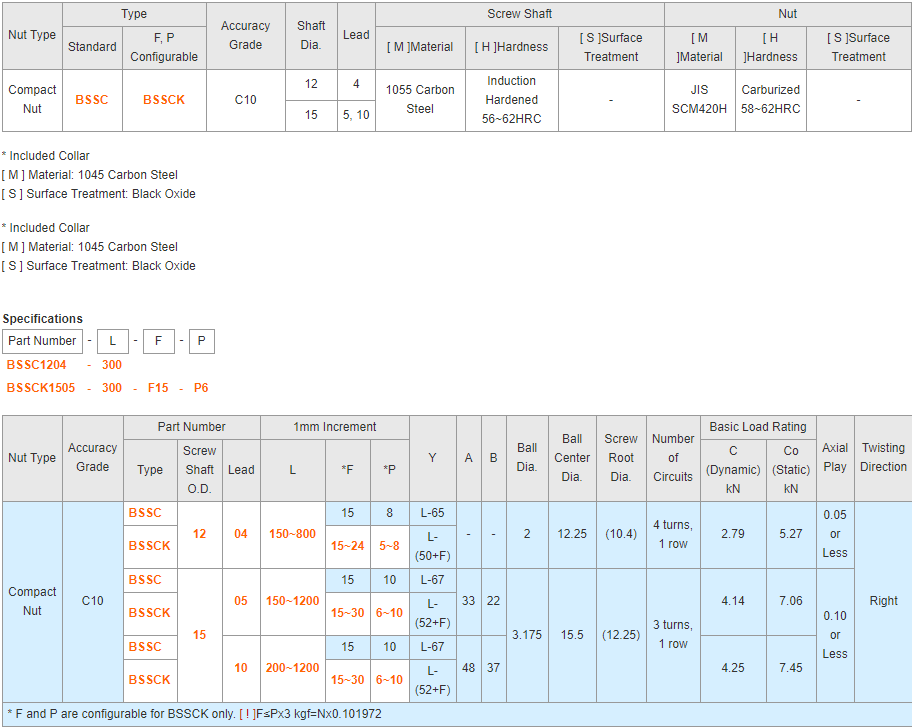The image size is (923, 728).
Task: Select the L box in the part number format
Action: (x=112, y=341)
